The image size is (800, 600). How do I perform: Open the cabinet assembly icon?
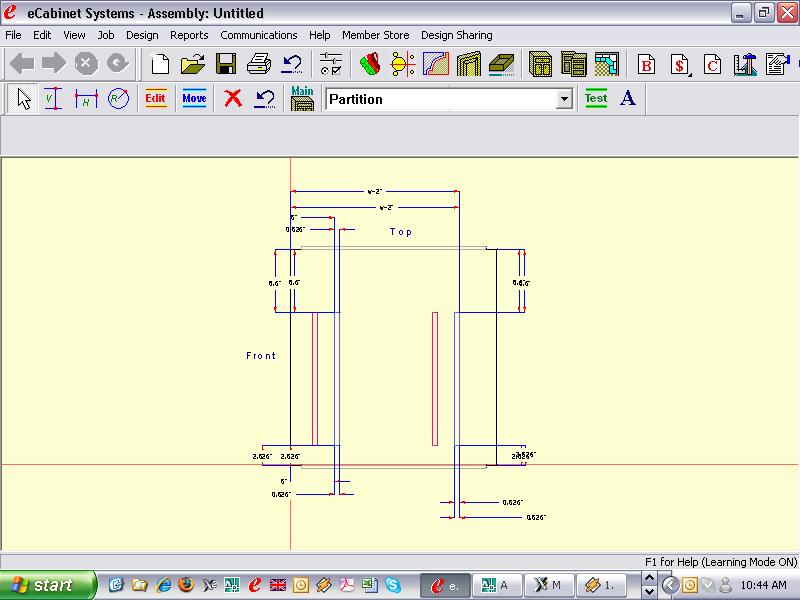pos(573,64)
